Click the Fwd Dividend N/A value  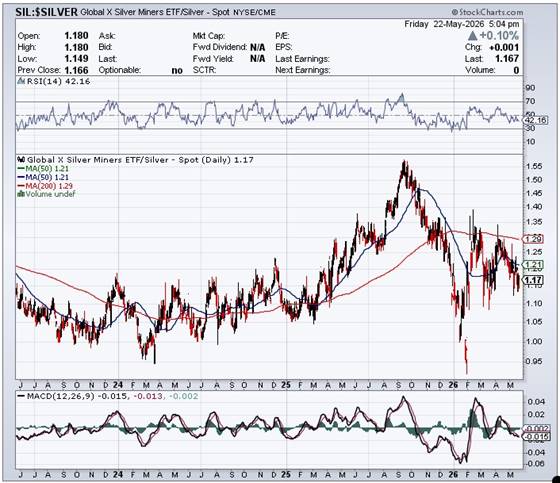click(258, 47)
